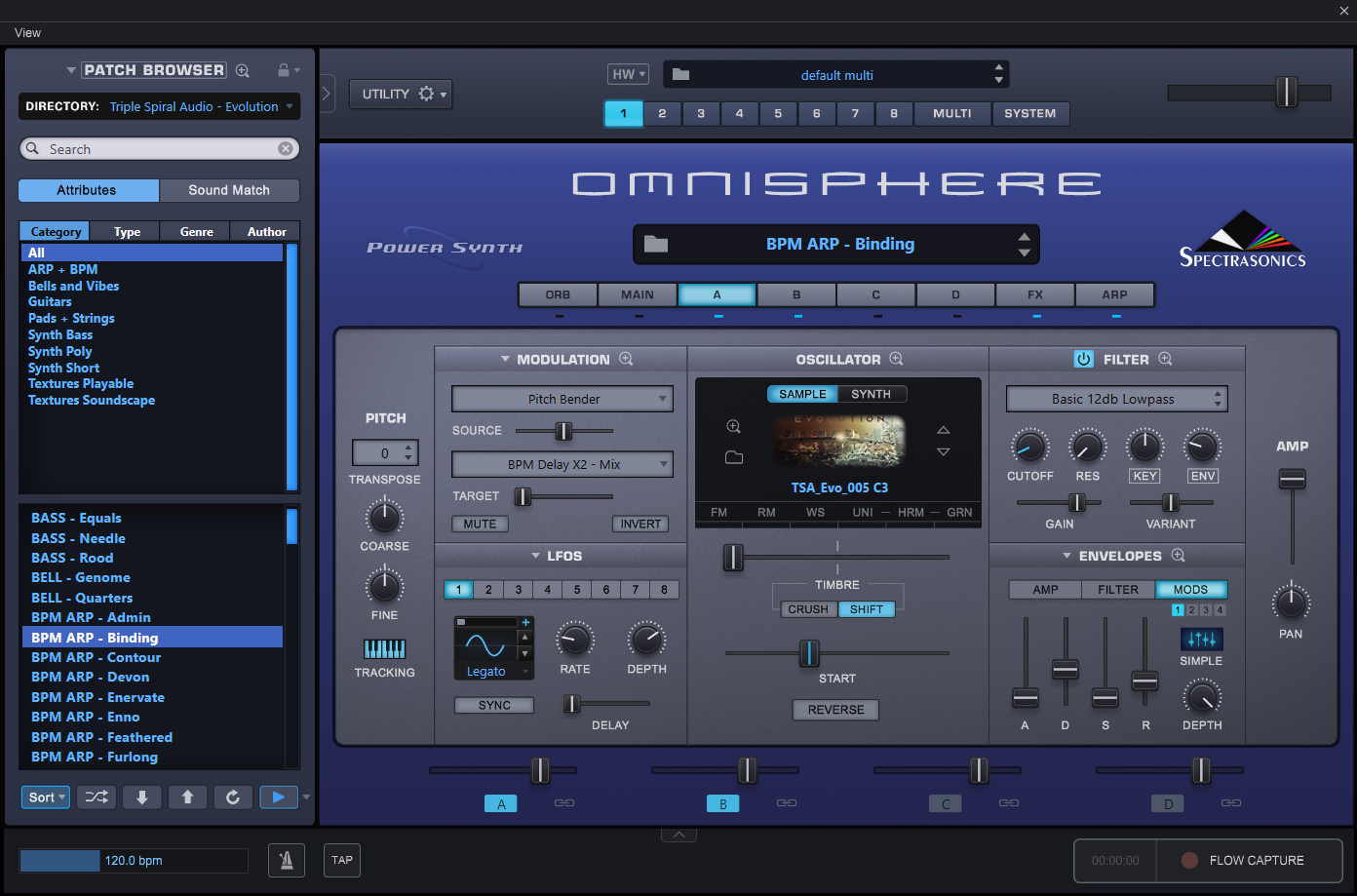Toggle the LFO SYNC button
The width and height of the screenshot is (1357, 896).
point(494,705)
